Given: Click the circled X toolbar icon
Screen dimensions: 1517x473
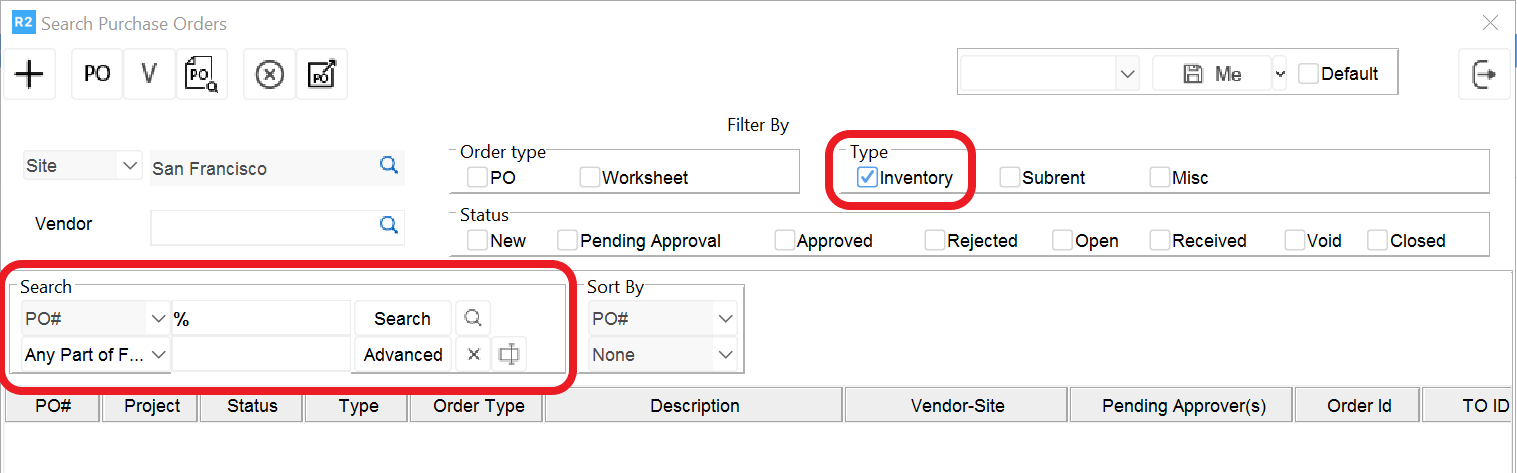Looking at the screenshot, I should tap(270, 74).
